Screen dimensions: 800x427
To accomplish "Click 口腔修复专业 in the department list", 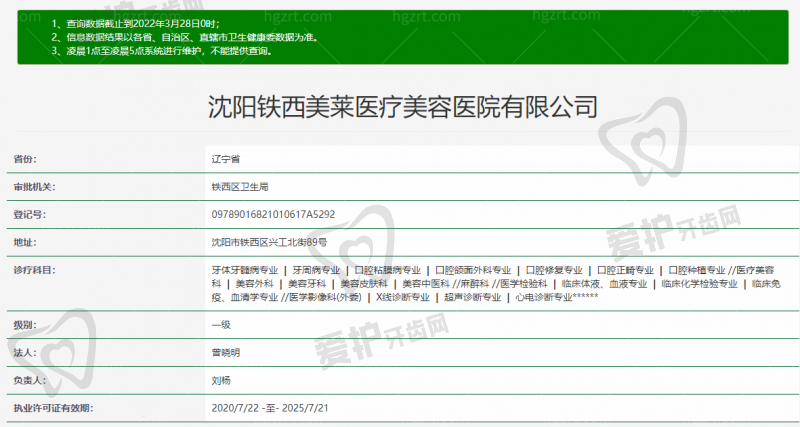I will (x=554, y=270).
